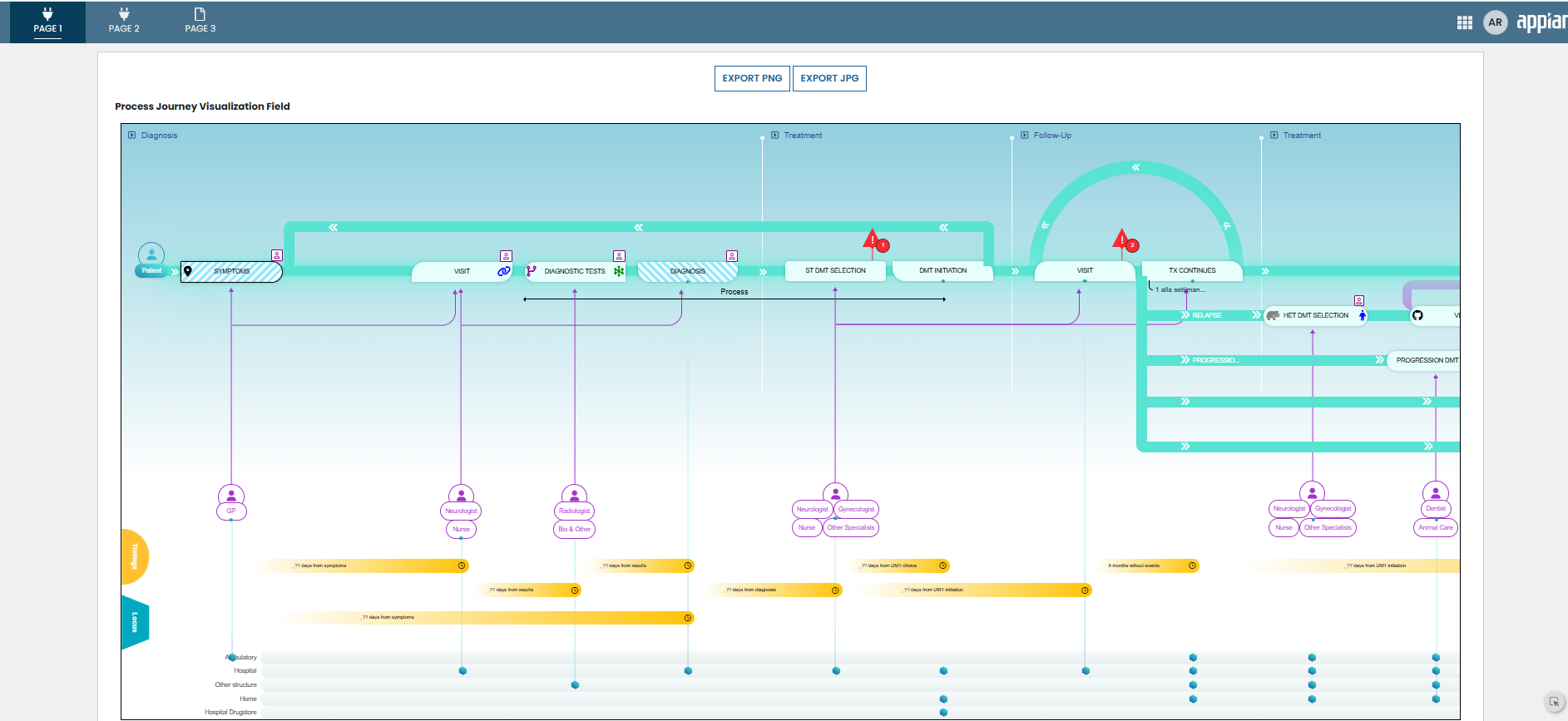
Task: Click the blue link icon in VISIT step
Action: (x=503, y=271)
